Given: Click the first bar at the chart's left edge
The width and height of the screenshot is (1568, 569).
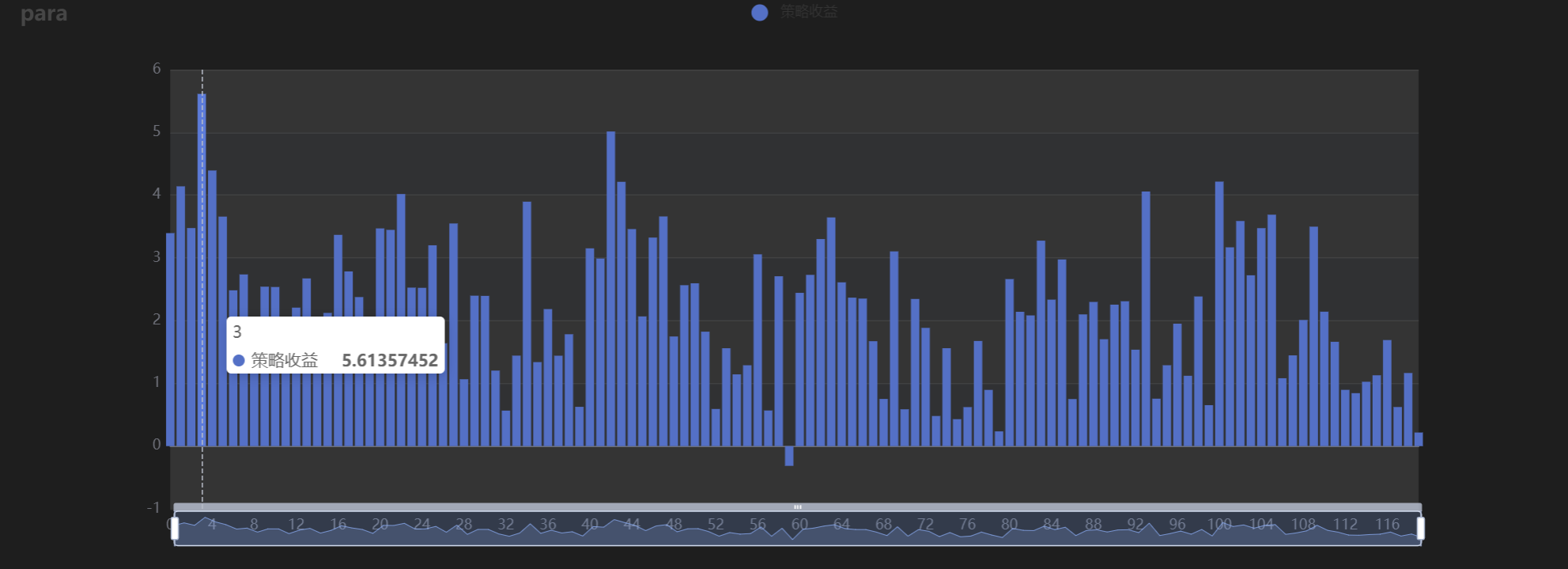Looking at the screenshot, I should (x=170, y=340).
